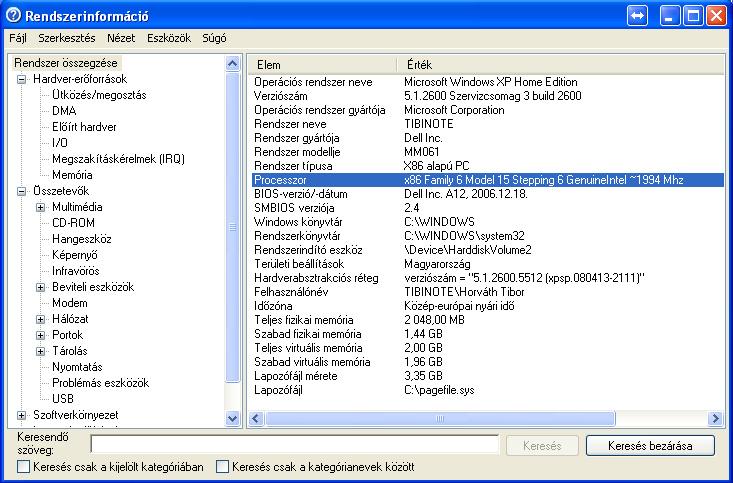
Task: Select Problémás eszközök tree item
Action: [101, 383]
